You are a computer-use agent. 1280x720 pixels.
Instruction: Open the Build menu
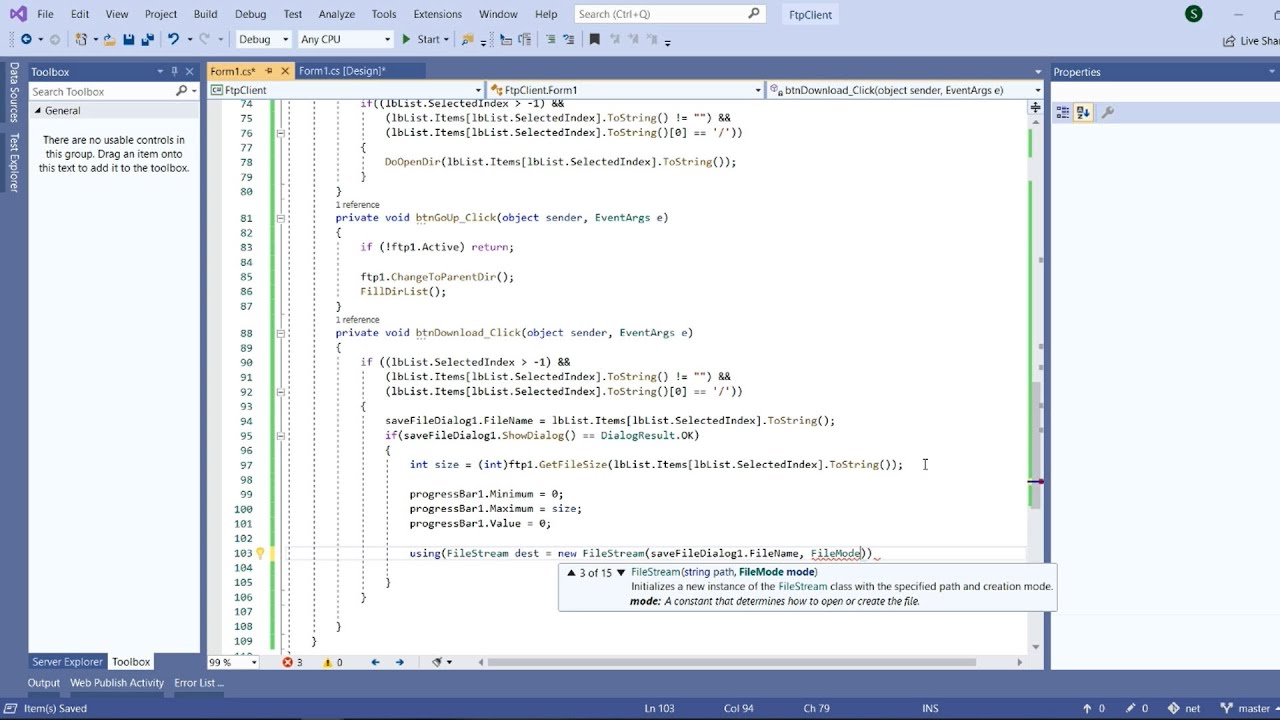(205, 14)
